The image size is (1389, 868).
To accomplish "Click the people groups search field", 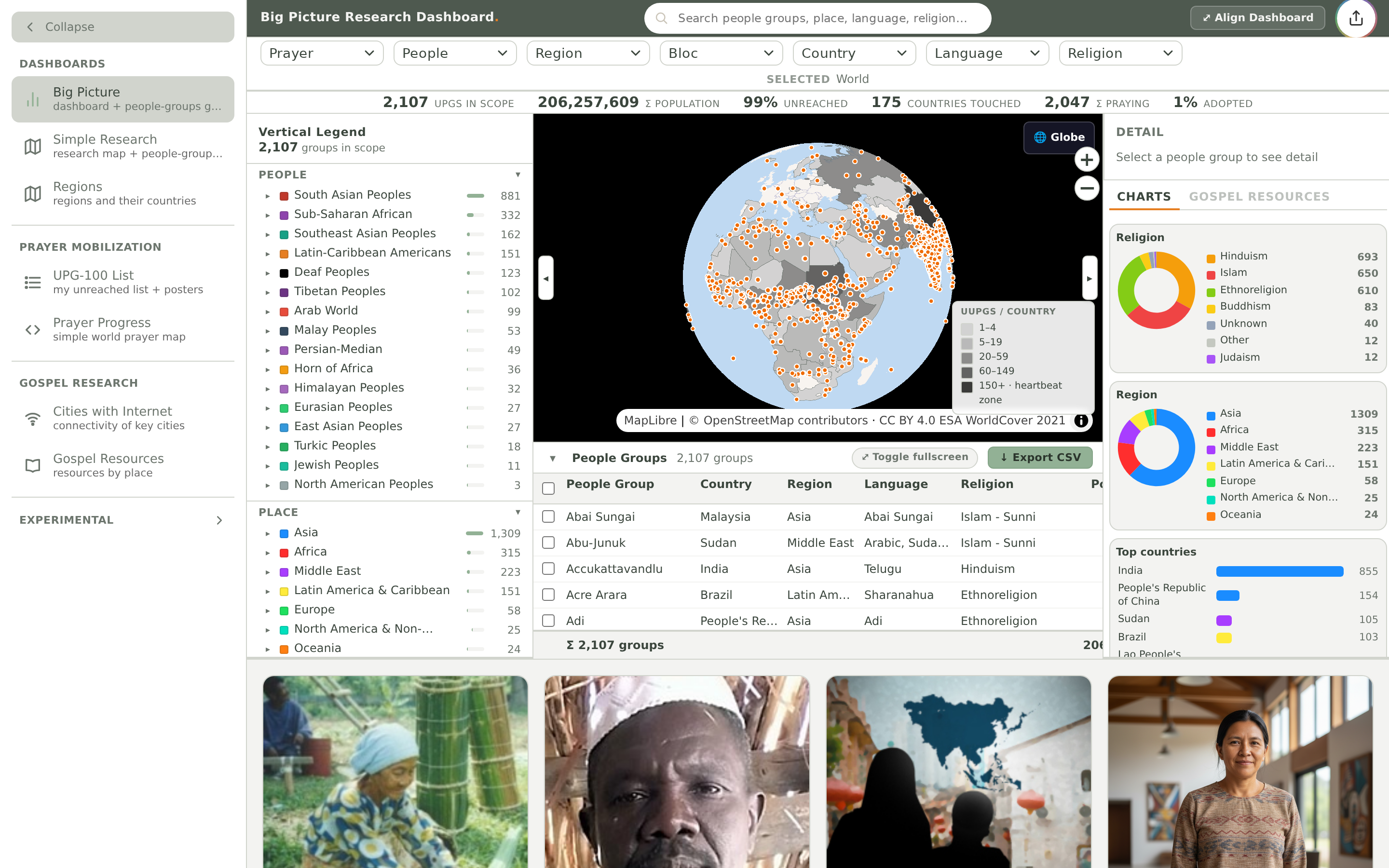I will (817, 18).
